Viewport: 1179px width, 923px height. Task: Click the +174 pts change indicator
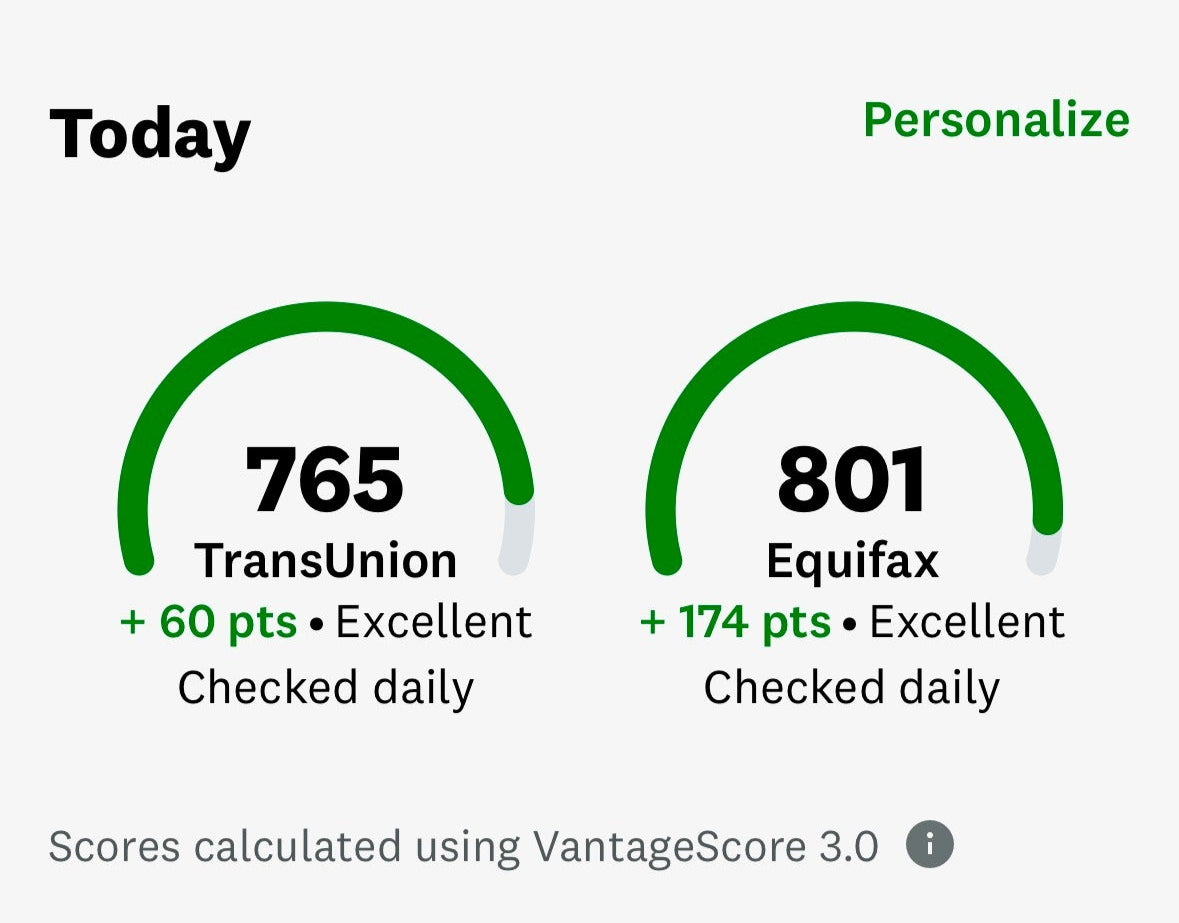pos(735,622)
